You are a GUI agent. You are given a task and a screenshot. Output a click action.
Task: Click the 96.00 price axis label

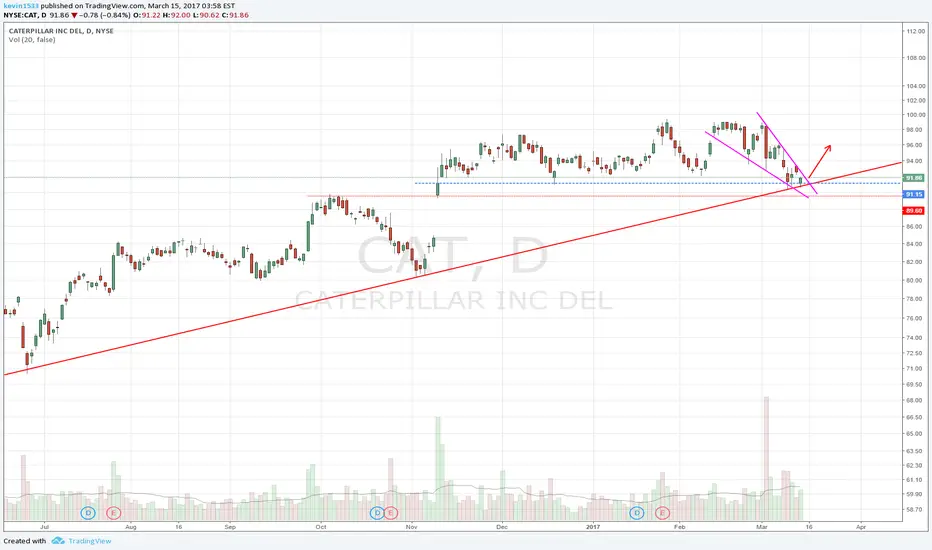916,145
